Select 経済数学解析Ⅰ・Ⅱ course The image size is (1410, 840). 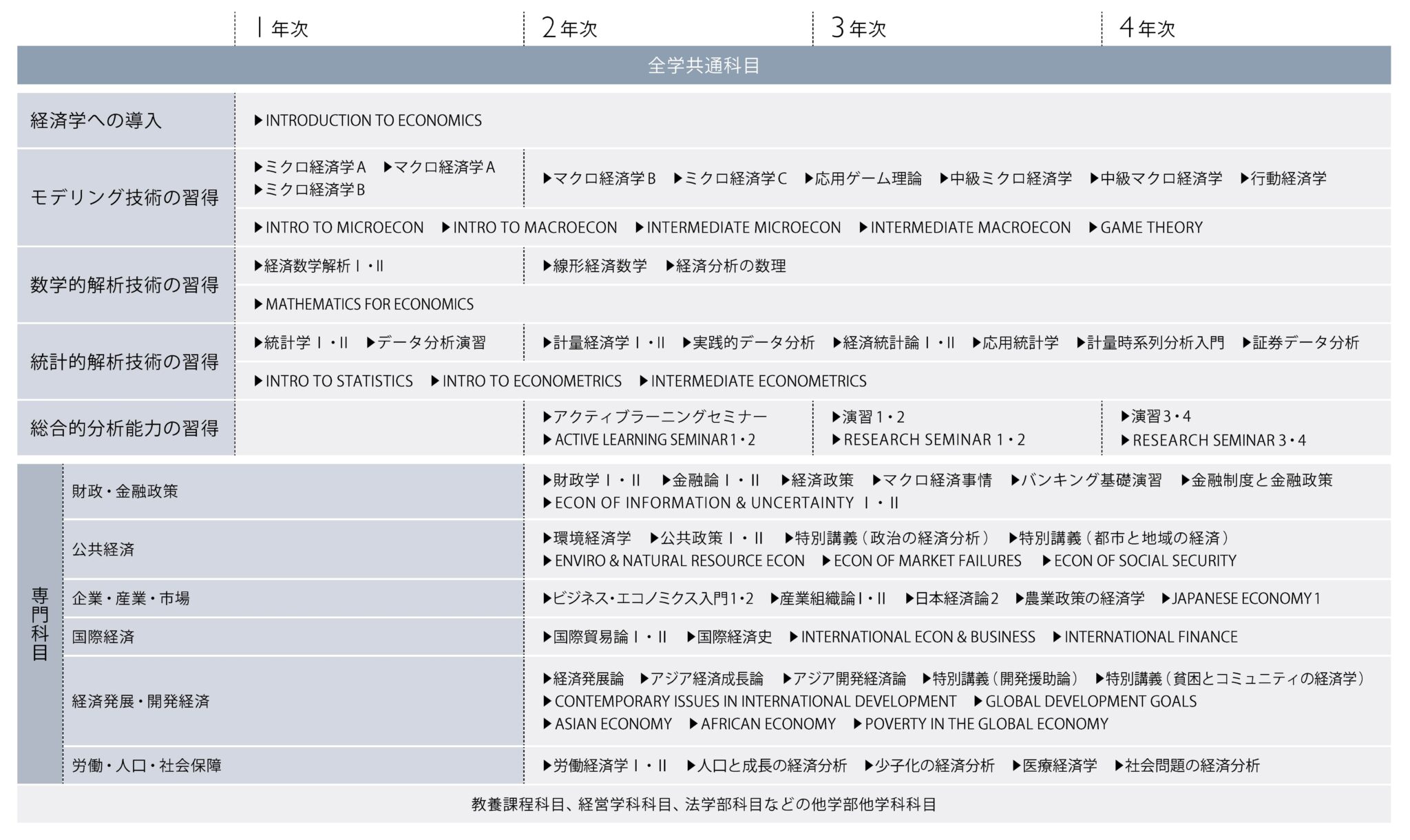(319, 266)
